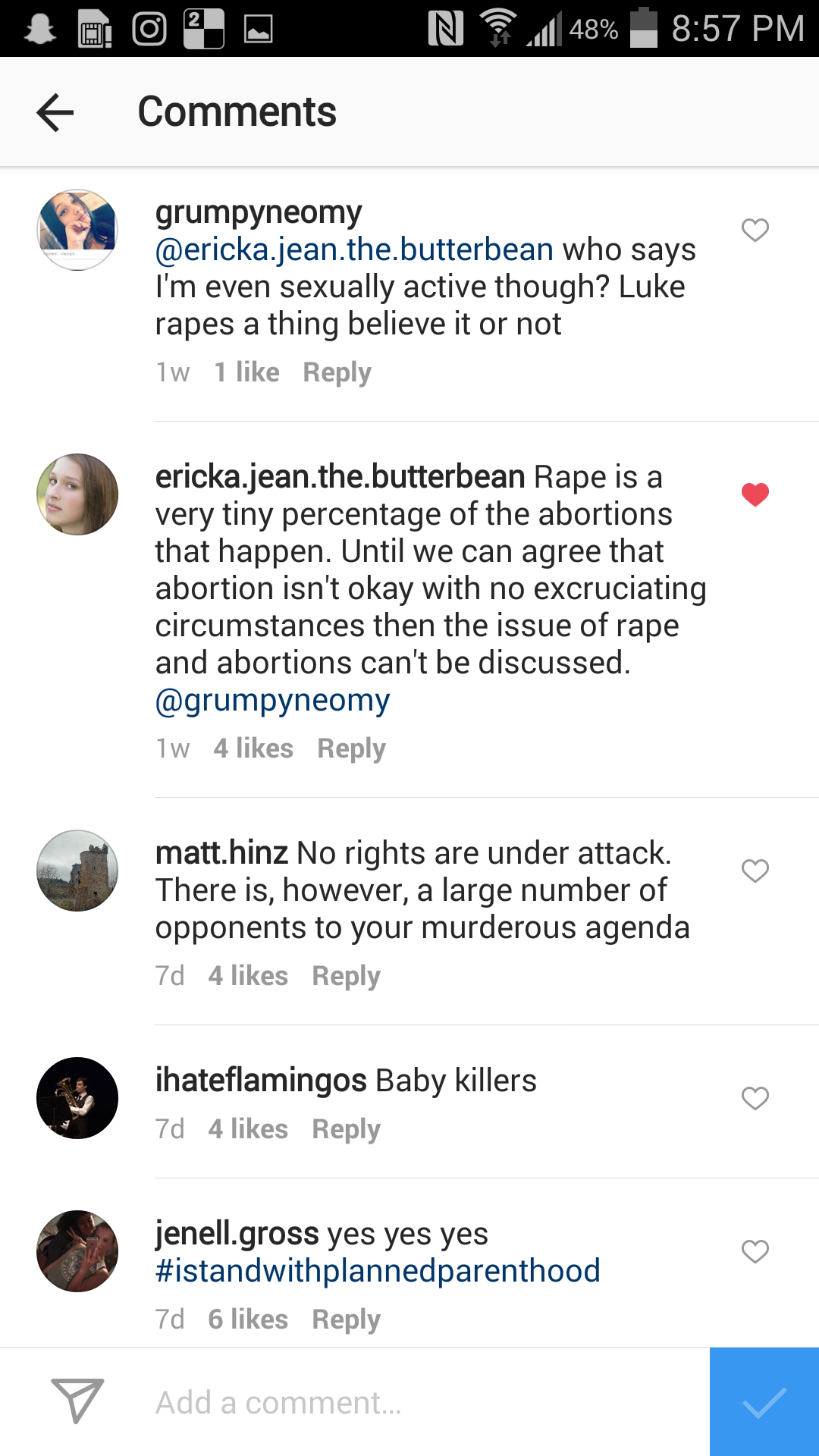Image resolution: width=819 pixels, height=1456 pixels.
Task: Unlike ericka.jean.the.butterbean's comment red heart
Action: click(755, 494)
